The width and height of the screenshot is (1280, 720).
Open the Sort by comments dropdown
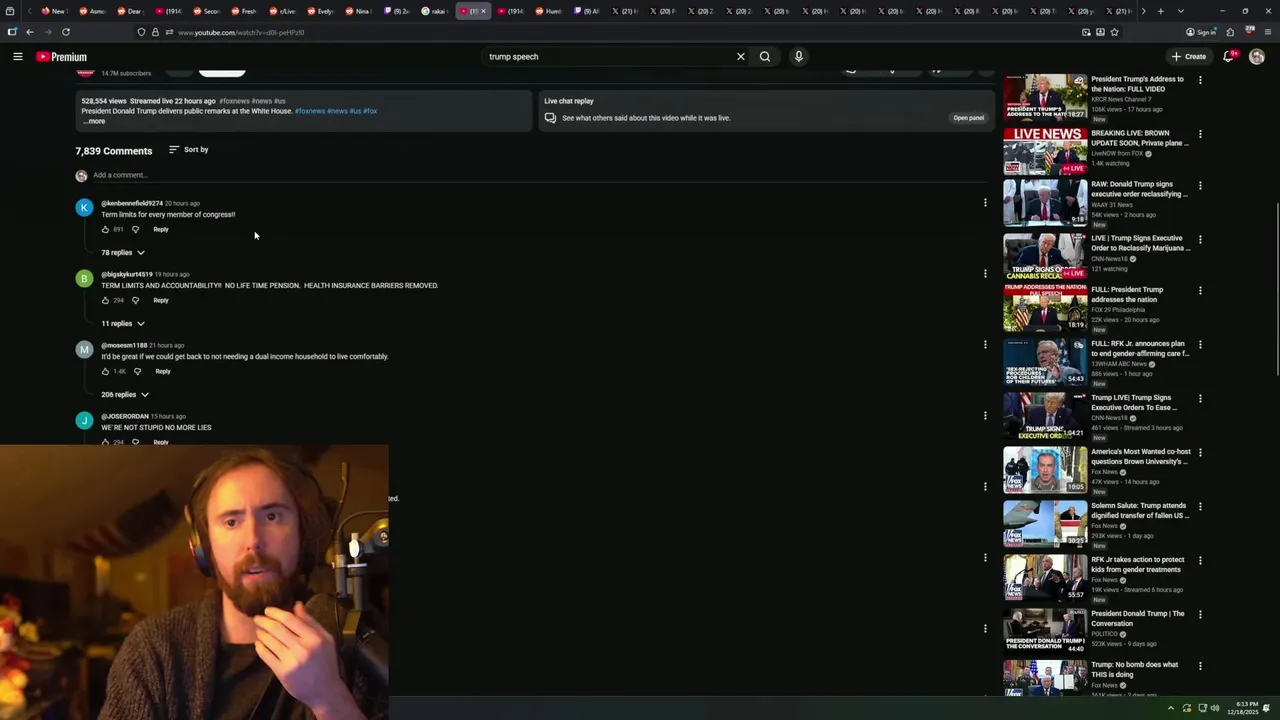(188, 150)
